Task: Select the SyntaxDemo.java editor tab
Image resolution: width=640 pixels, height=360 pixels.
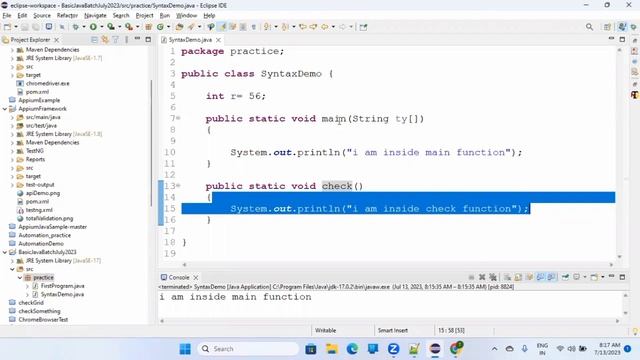Action: [190, 40]
